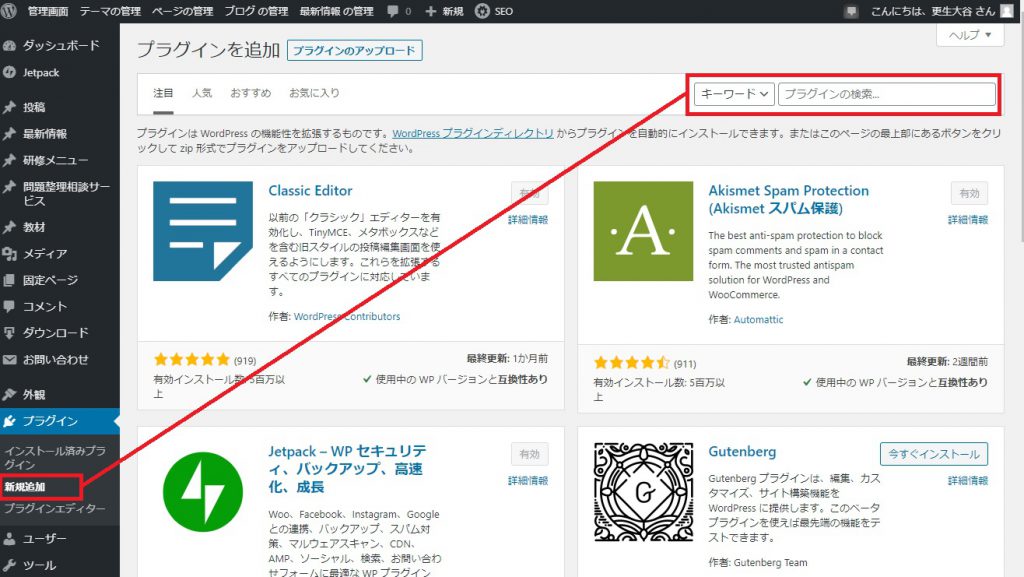Click the コメント bubble icon in sidebar

tap(9, 306)
